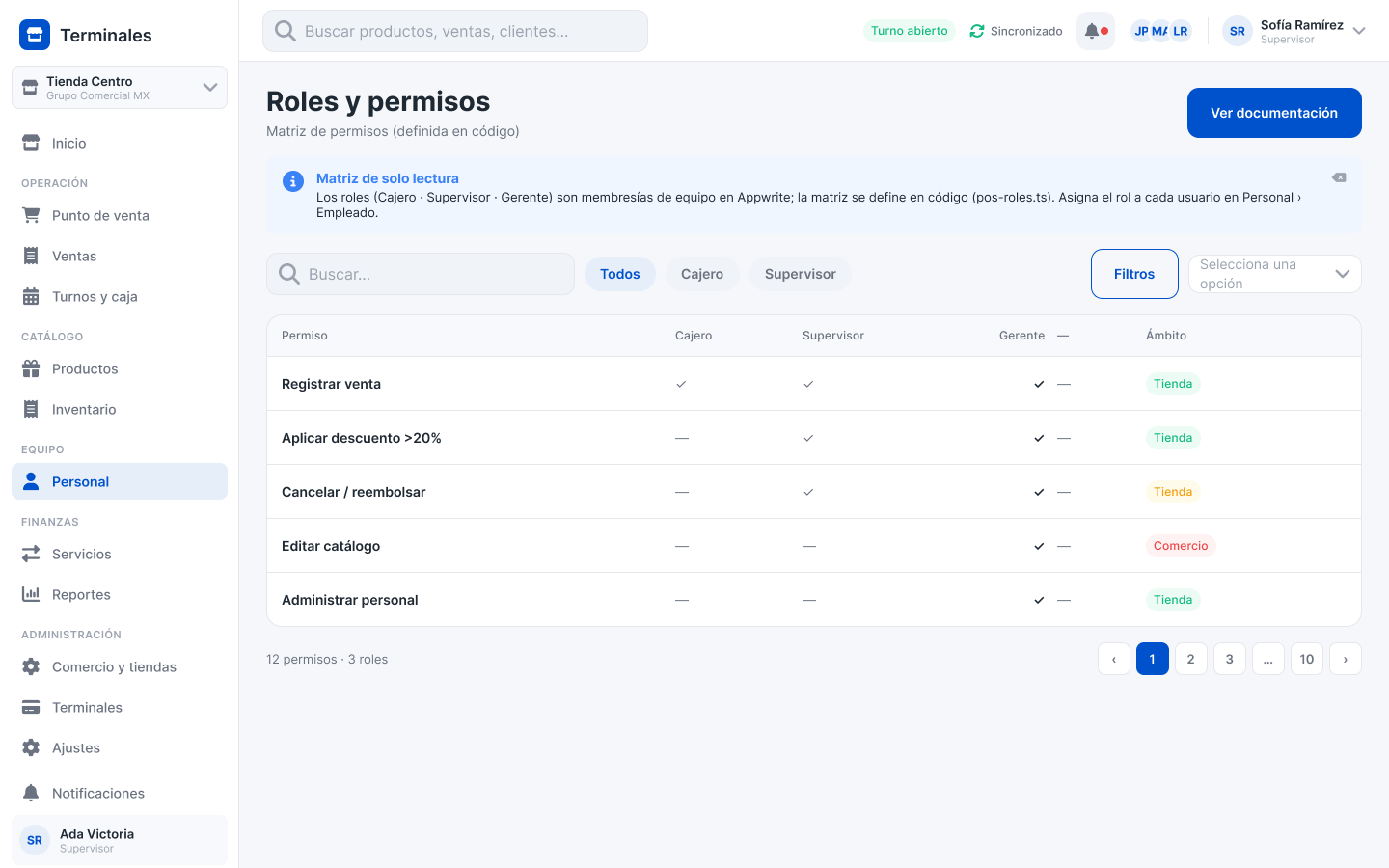Focus the global Buscar productos search field
The width and height of the screenshot is (1389, 868).
(455, 31)
